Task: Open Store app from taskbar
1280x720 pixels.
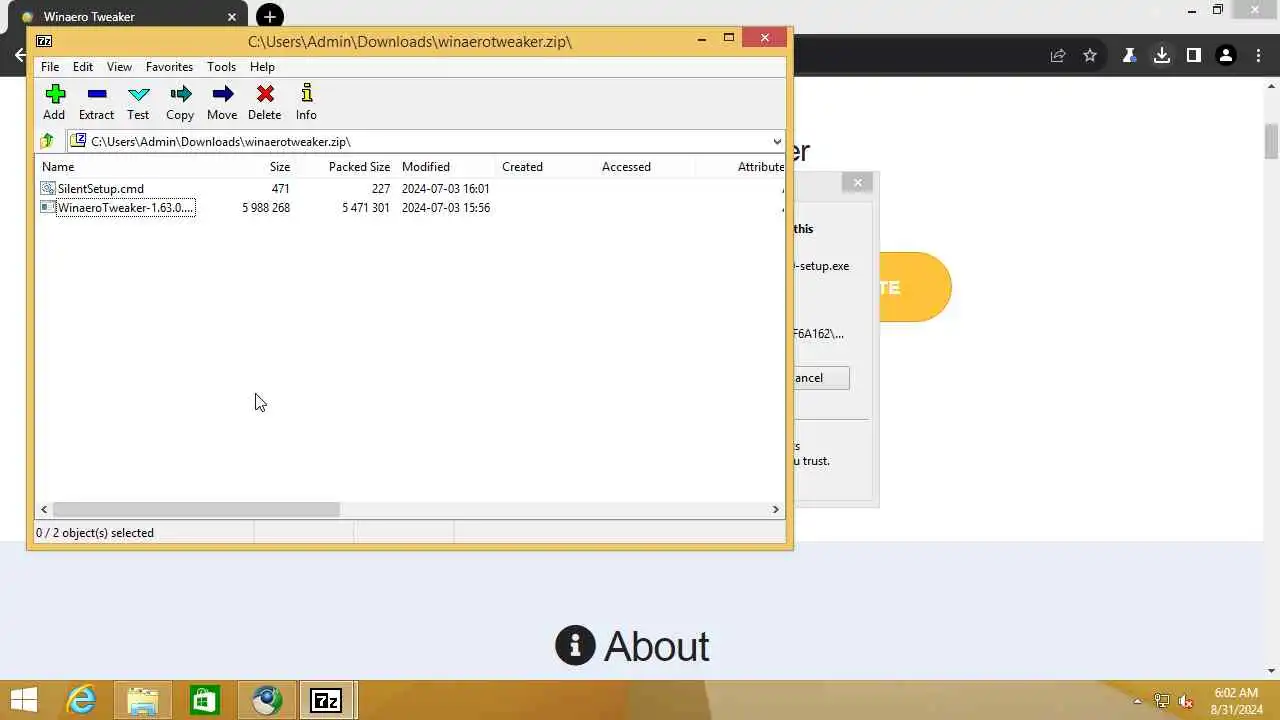Action: point(204,700)
